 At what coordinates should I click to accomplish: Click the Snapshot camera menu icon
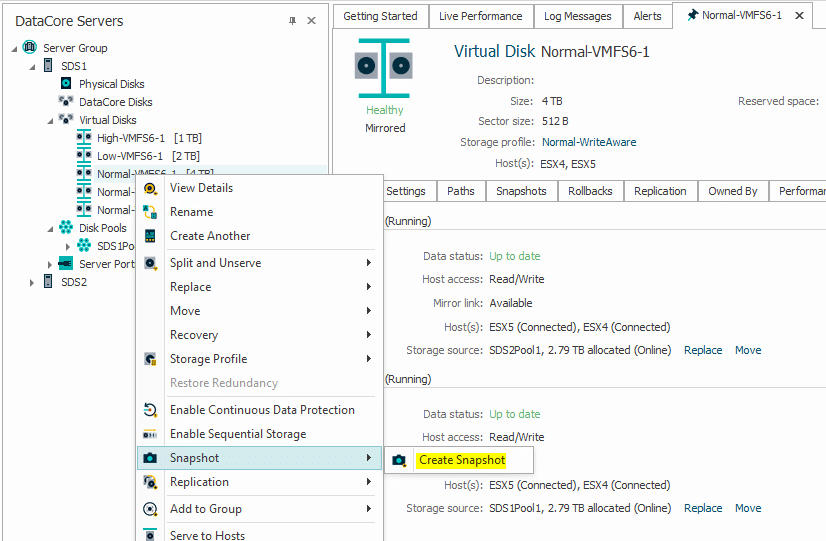[150, 458]
